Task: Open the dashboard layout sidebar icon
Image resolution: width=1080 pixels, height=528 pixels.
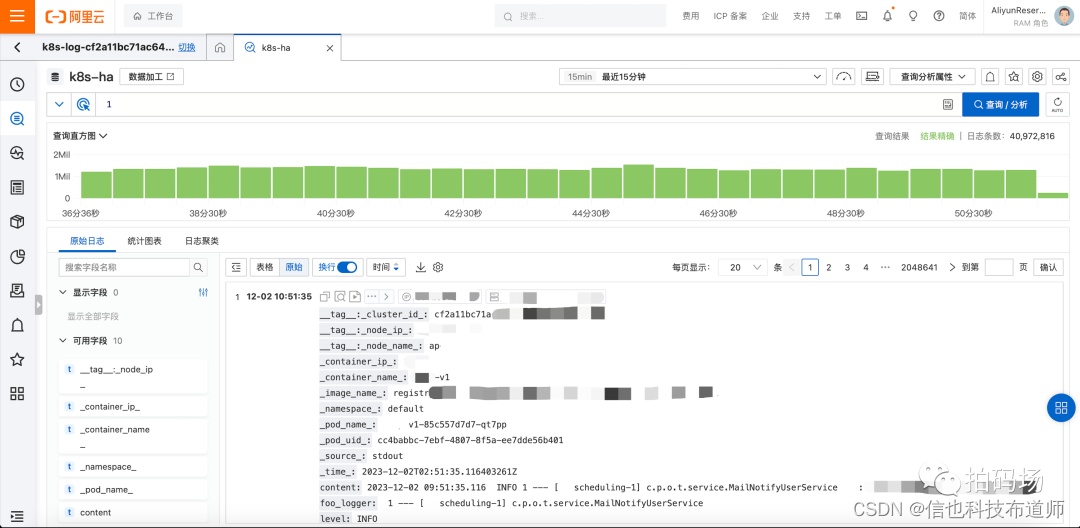Action: [x=17, y=187]
